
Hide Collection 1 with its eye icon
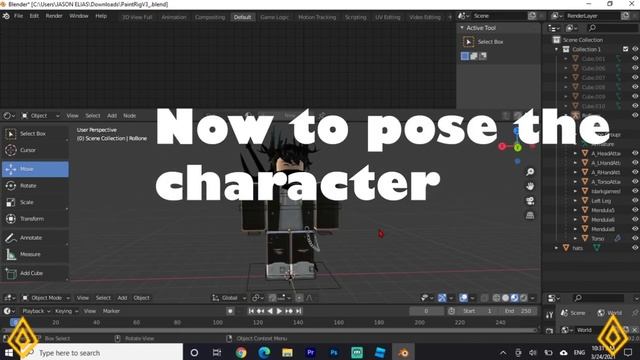pos(635,49)
